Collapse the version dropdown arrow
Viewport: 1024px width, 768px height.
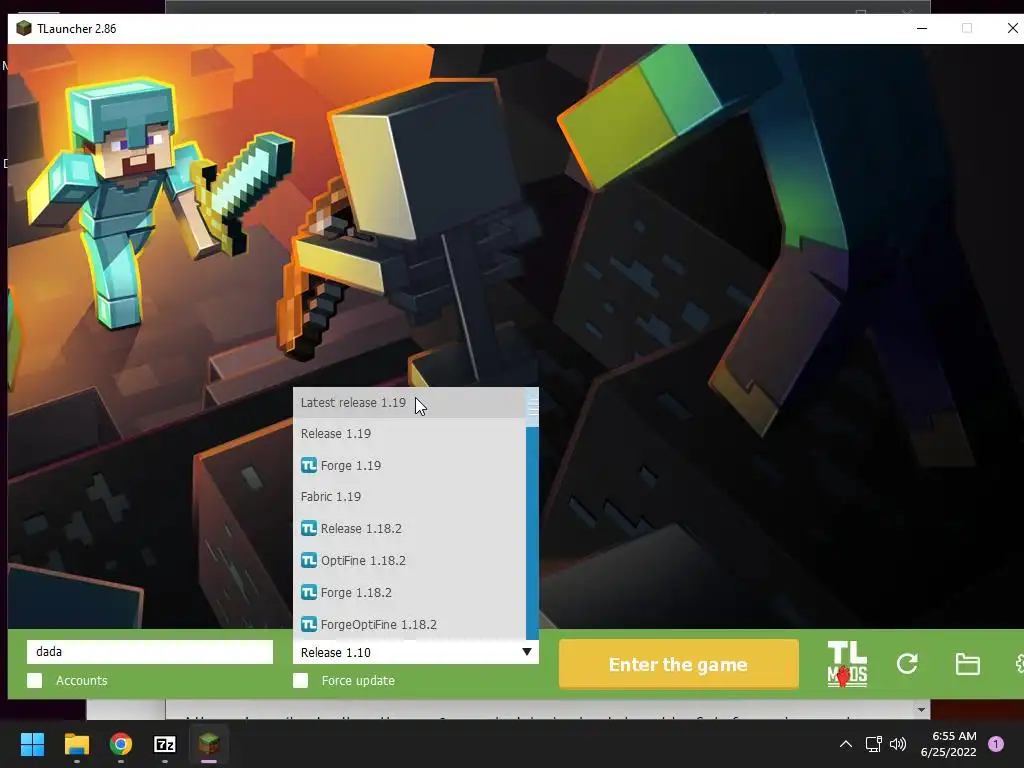point(526,652)
